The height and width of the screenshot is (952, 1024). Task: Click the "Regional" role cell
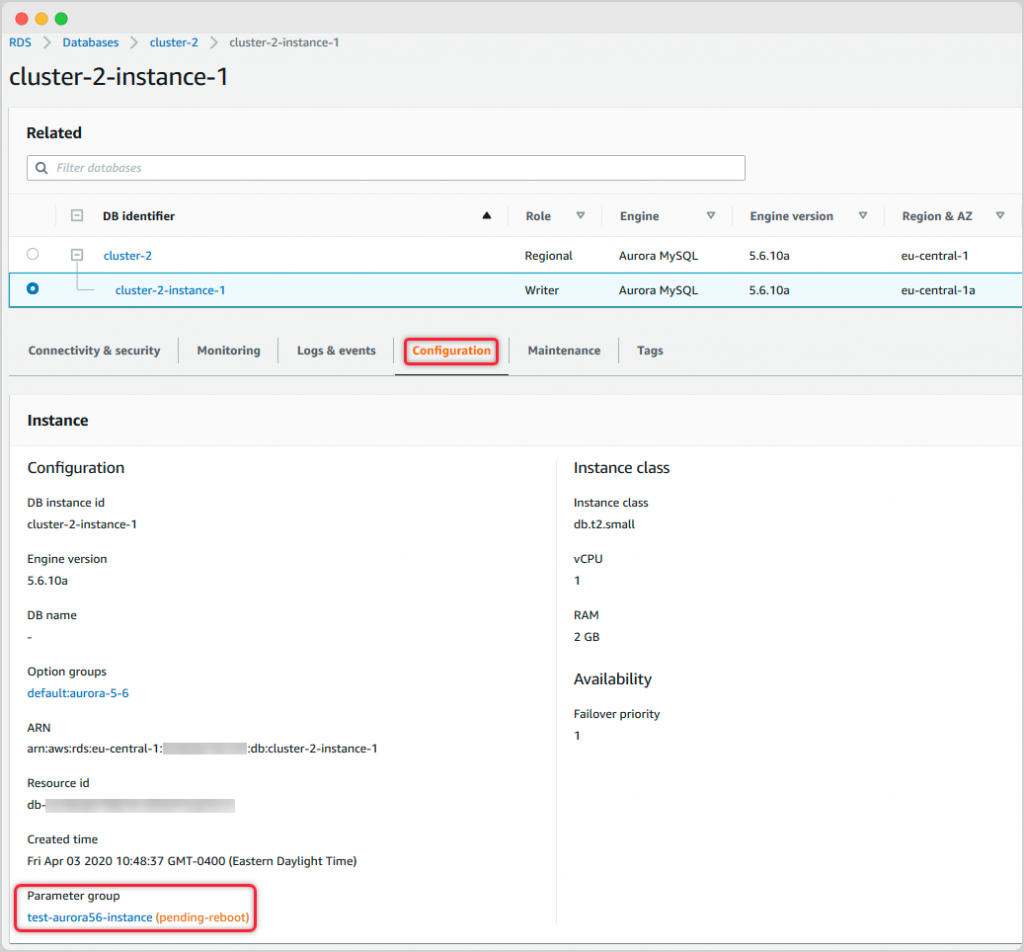click(549, 255)
